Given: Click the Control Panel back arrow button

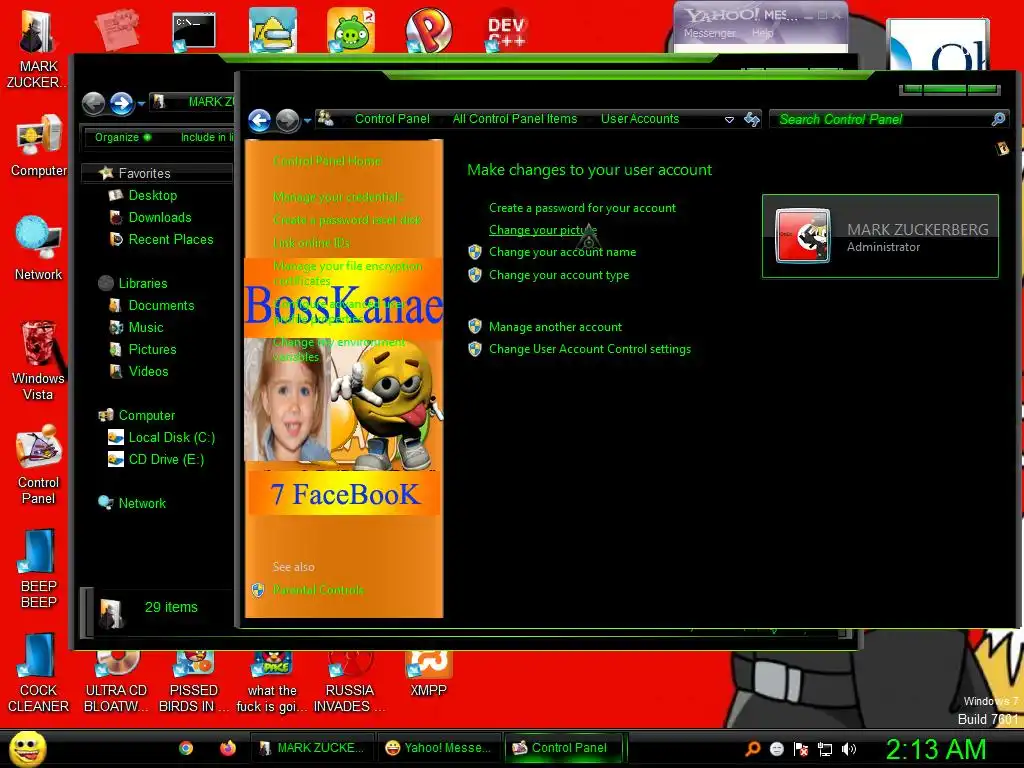Looking at the screenshot, I should tap(260, 120).
